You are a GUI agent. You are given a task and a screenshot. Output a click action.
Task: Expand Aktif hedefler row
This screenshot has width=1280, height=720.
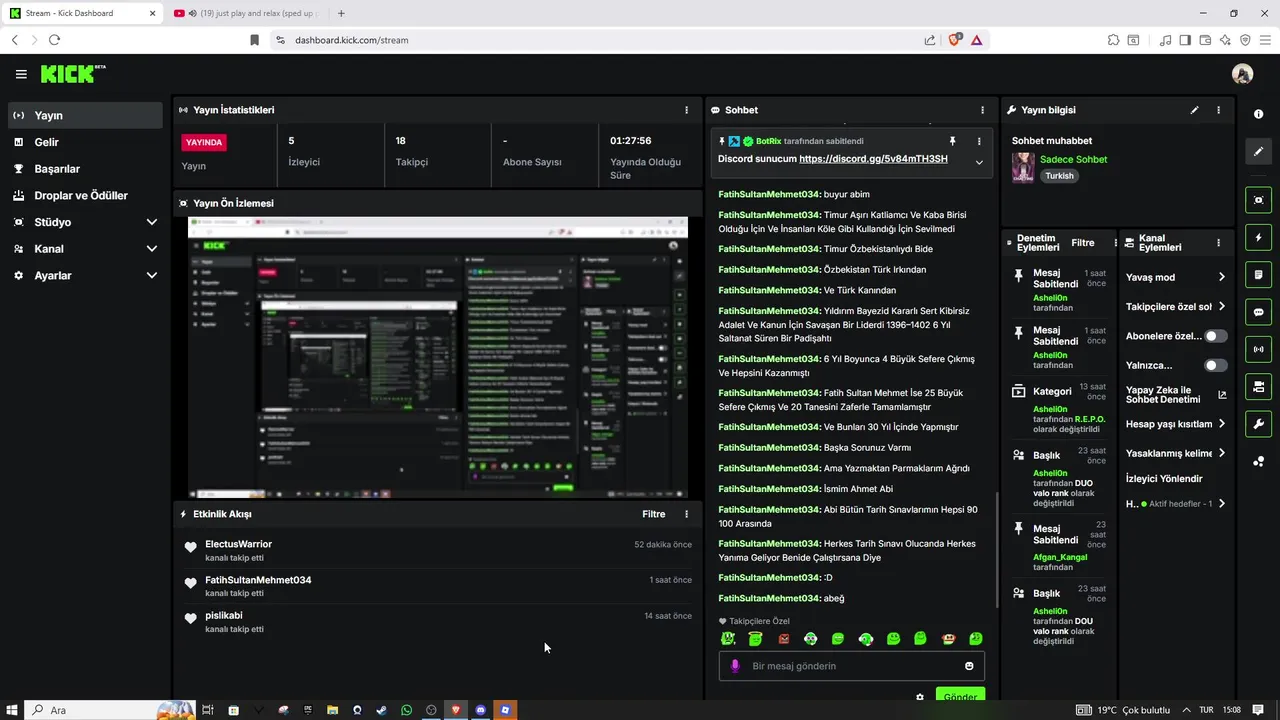point(1176,504)
